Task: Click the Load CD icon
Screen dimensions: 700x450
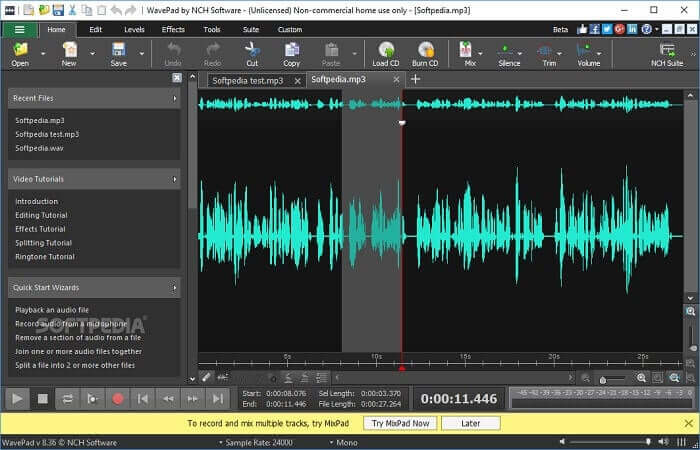Action: pos(386,50)
